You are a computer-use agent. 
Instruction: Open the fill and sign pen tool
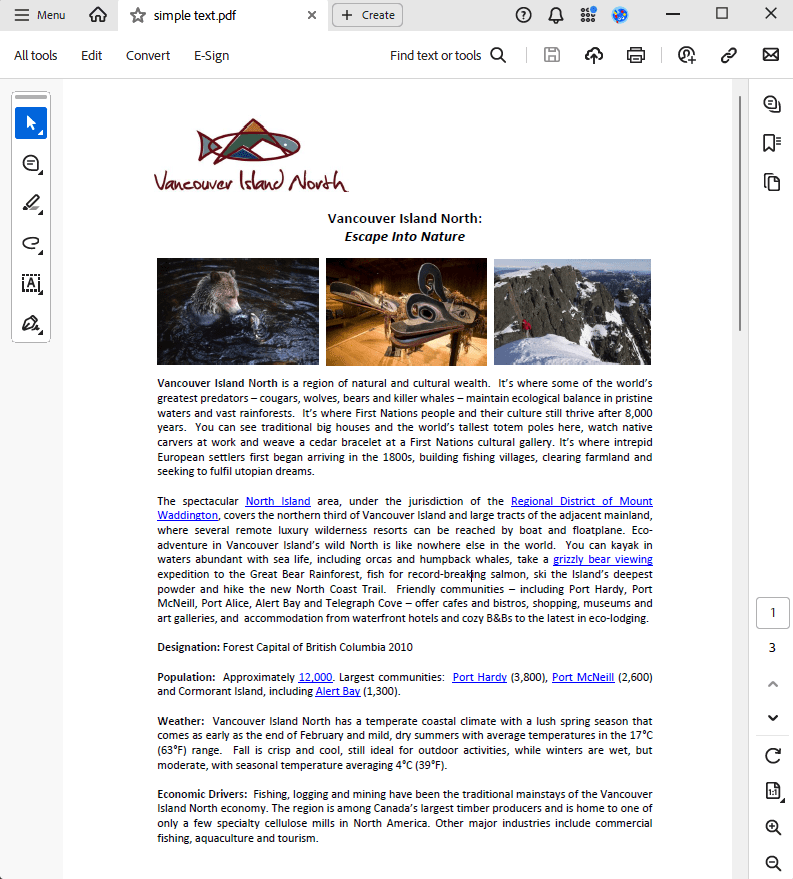click(31, 323)
